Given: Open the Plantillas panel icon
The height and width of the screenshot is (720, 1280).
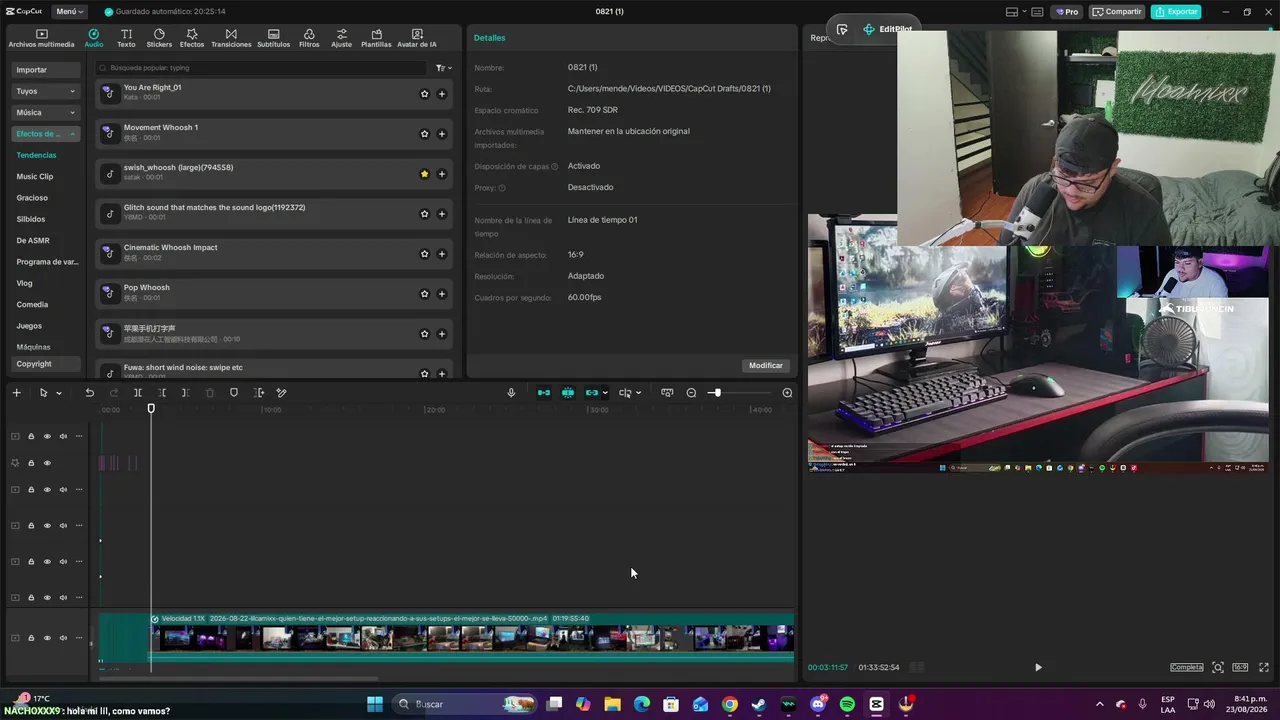Looking at the screenshot, I should pyautogui.click(x=376, y=38).
